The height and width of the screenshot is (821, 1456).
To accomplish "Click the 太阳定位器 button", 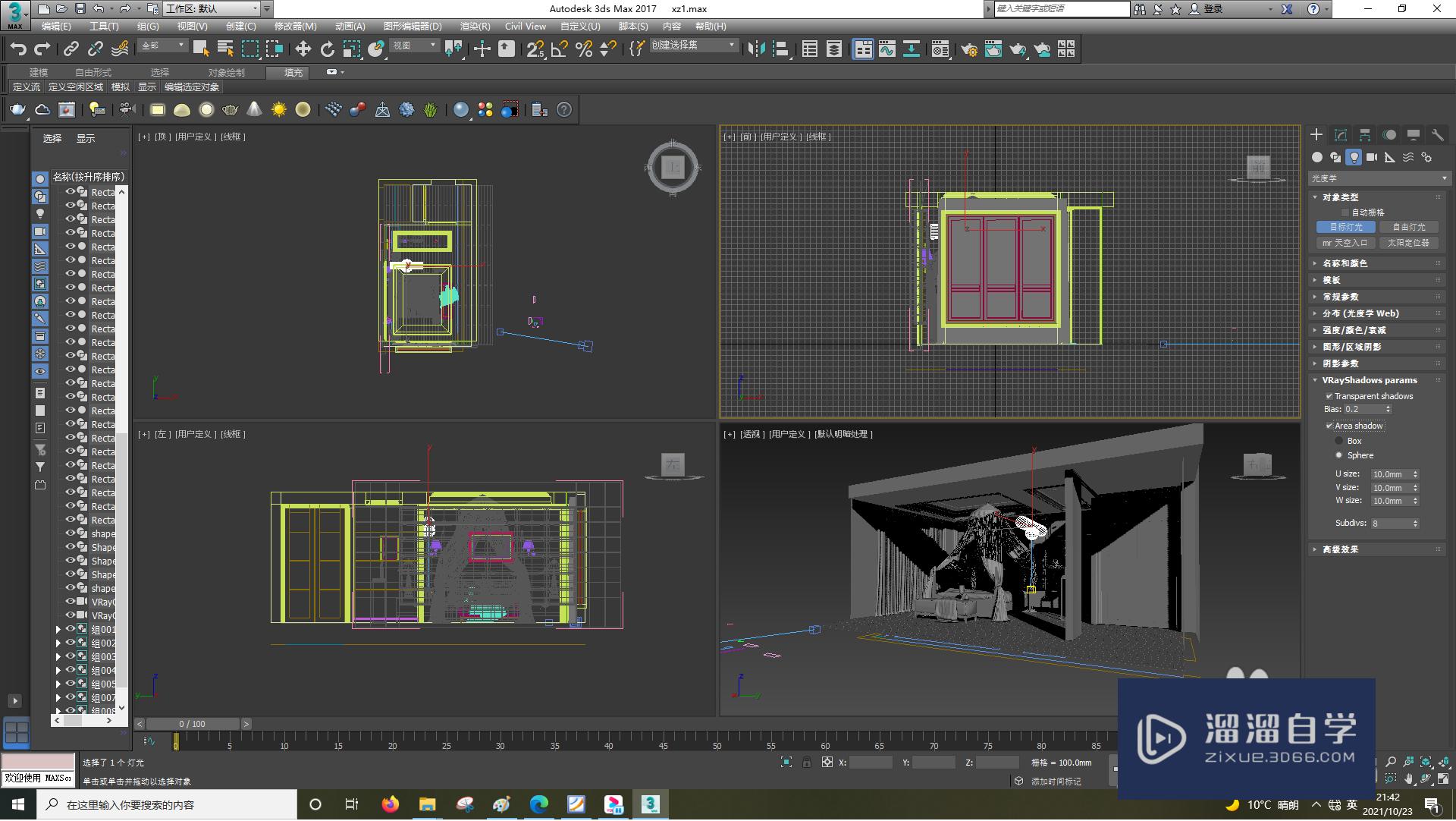I will pos(1408,243).
